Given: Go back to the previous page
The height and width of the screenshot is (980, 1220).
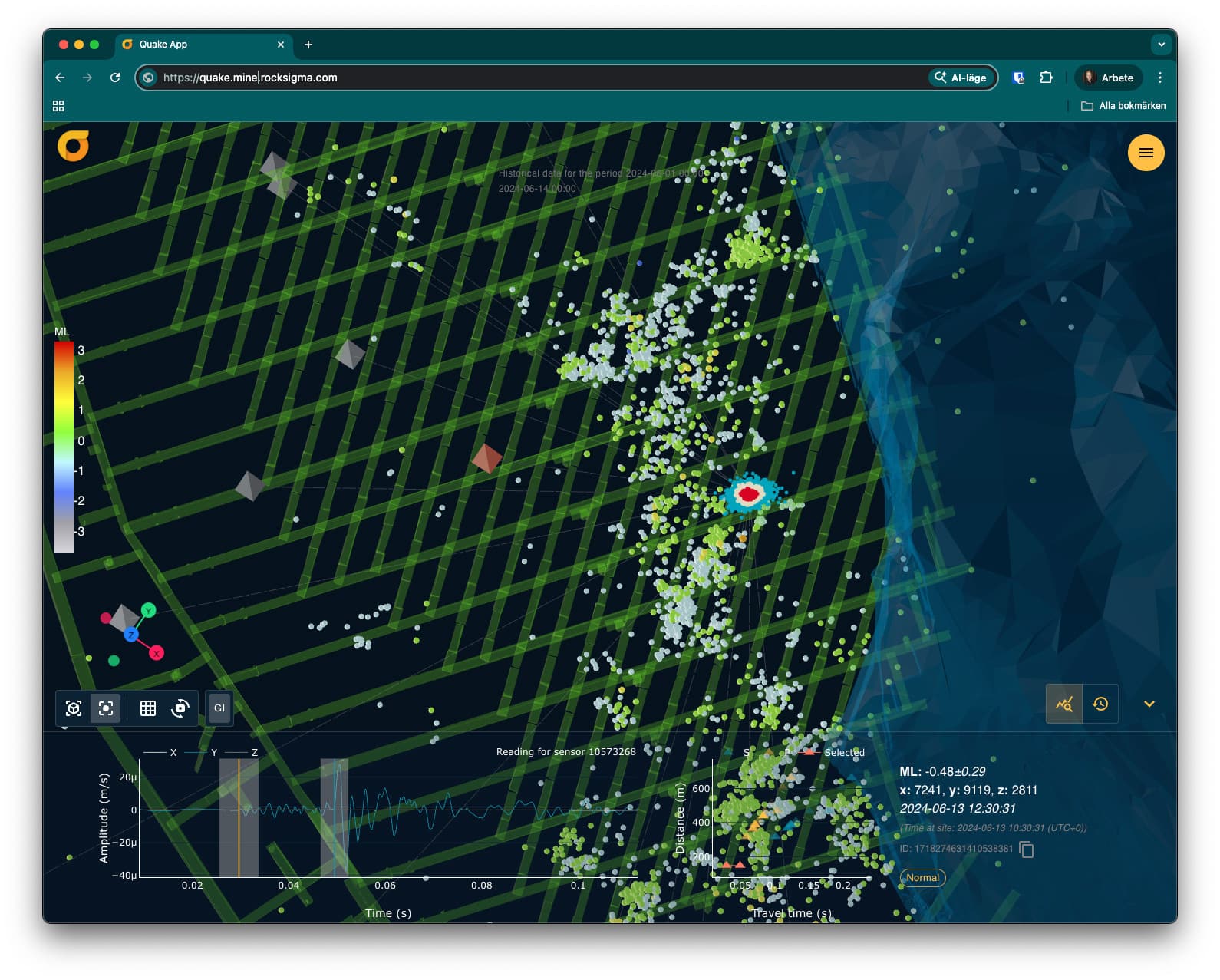Looking at the screenshot, I should pos(60,78).
